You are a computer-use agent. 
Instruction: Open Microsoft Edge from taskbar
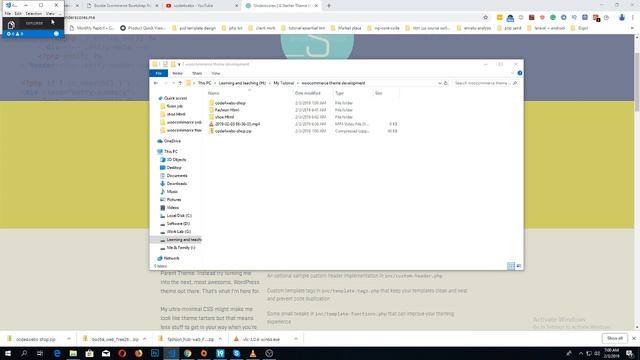tap(57, 353)
